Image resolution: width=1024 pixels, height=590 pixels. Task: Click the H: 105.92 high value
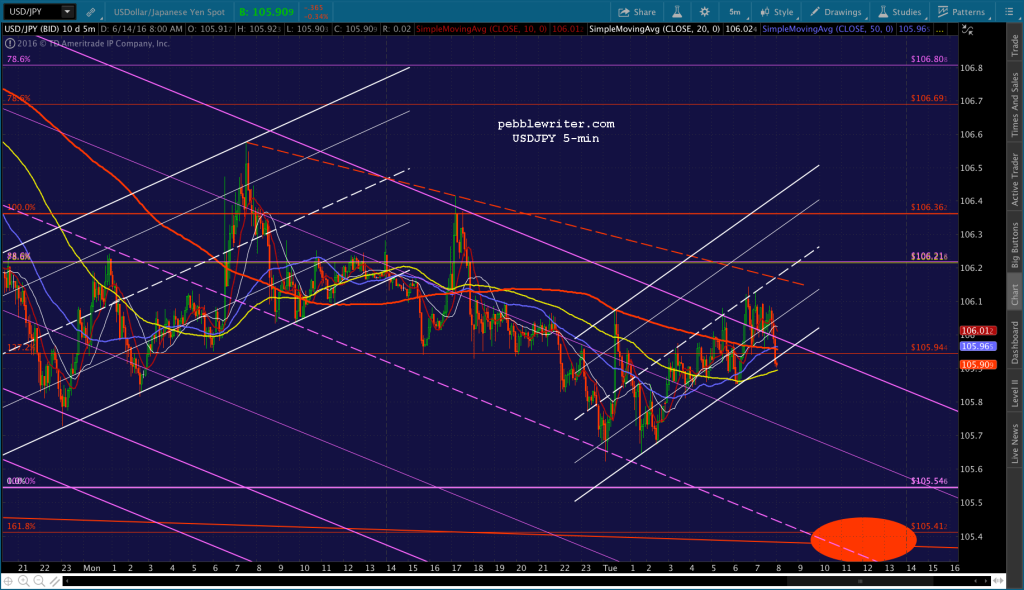coord(257,29)
